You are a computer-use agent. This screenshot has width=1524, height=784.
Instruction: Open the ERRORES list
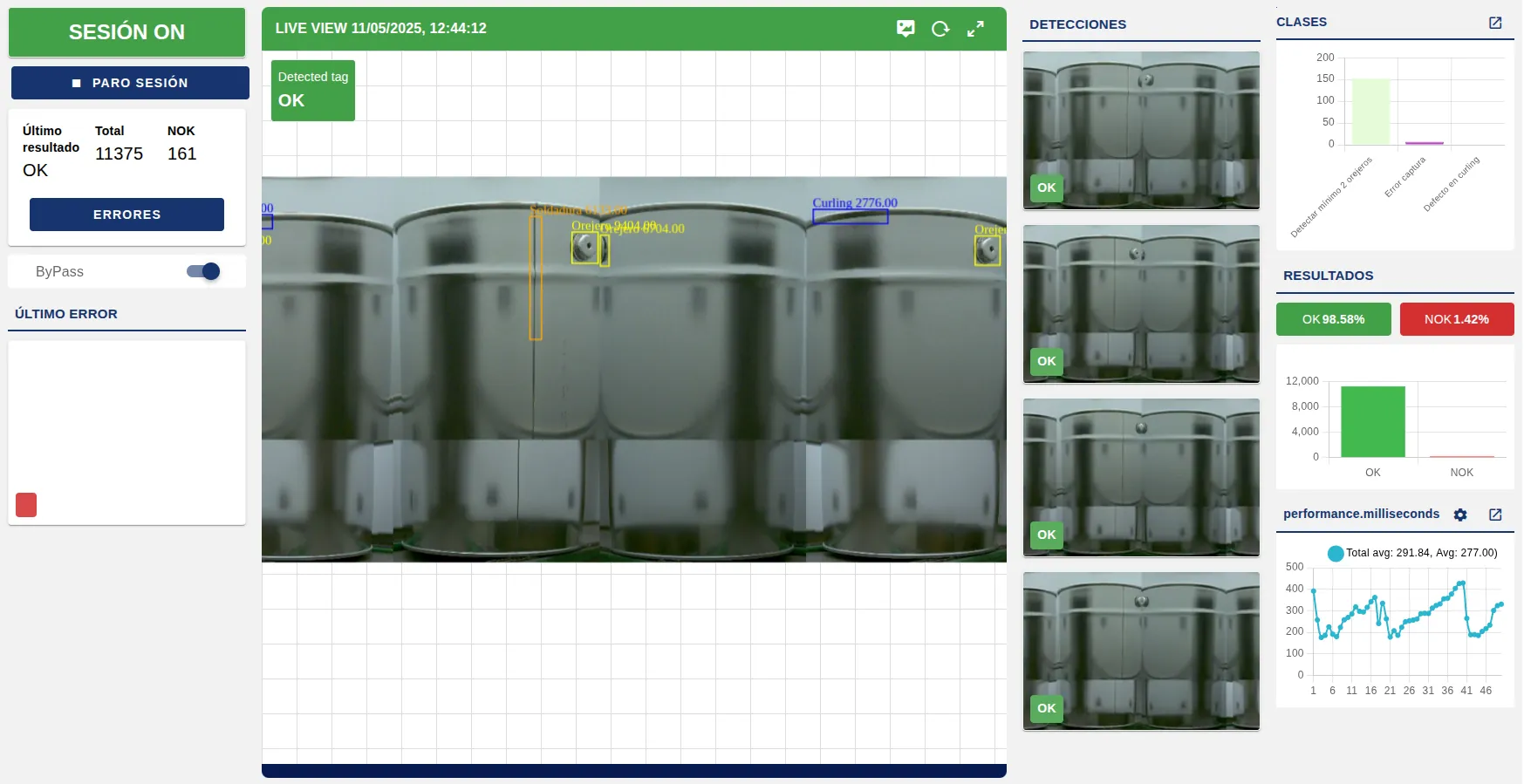(x=126, y=215)
